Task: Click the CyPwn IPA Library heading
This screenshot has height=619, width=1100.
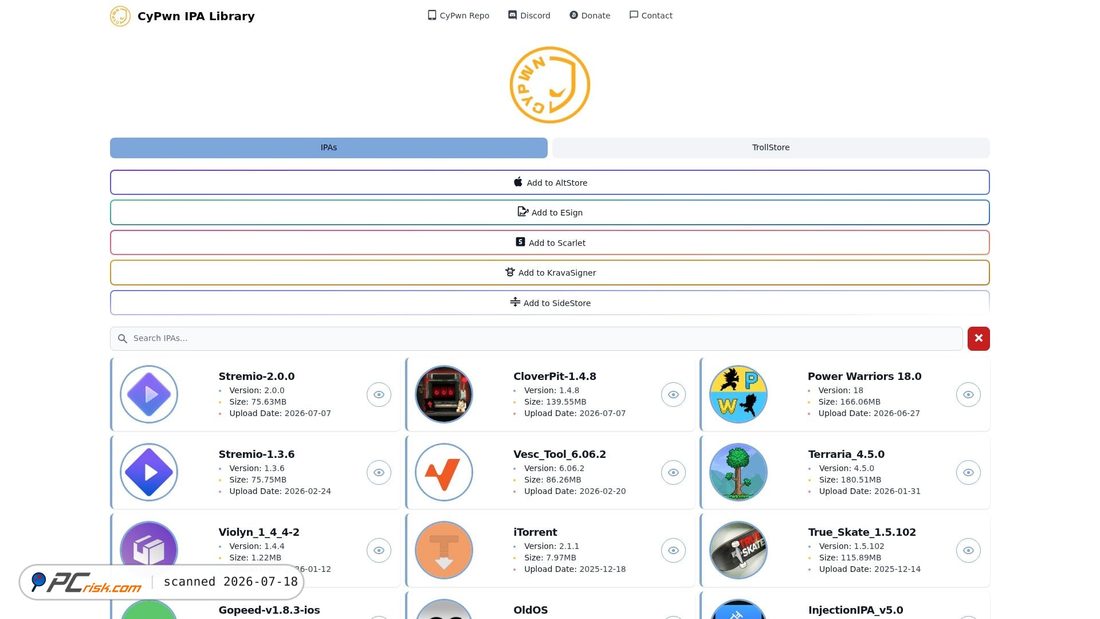Action: click(196, 16)
